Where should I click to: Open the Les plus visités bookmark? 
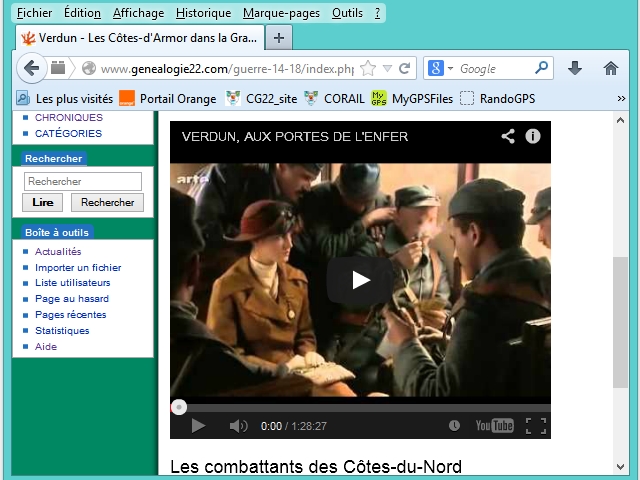click(x=64, y=99)
